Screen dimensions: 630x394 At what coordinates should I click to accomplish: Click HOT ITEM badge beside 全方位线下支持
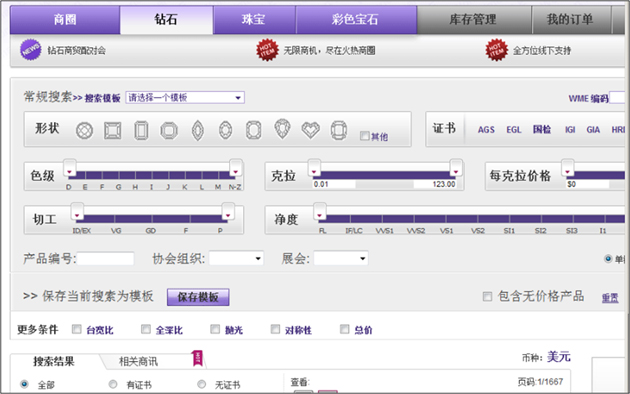[x=497, y=50]
